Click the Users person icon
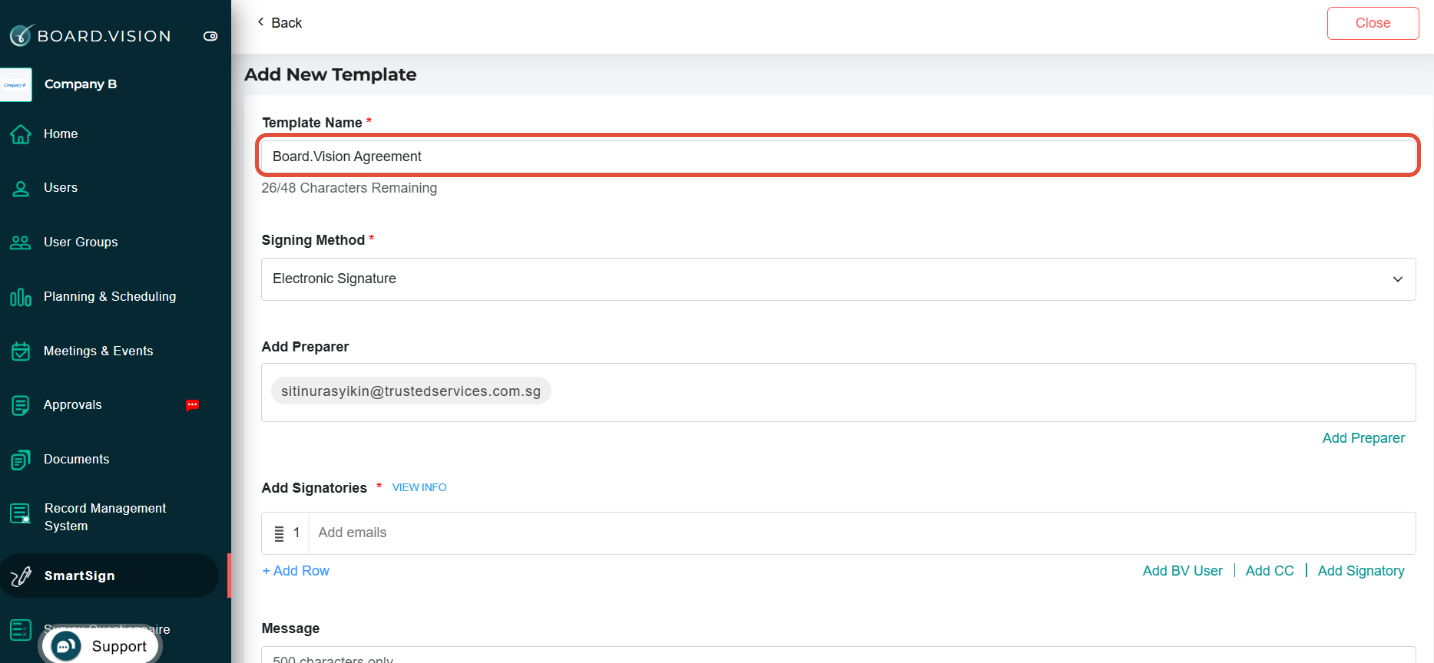The height and width of the screenshot is (663, 1434). tap(20, 188)
